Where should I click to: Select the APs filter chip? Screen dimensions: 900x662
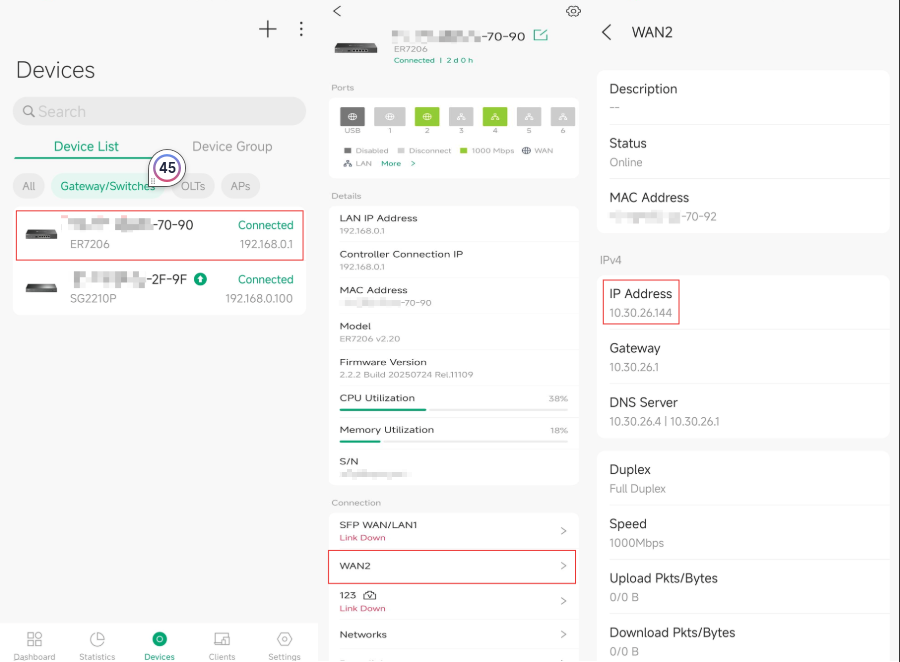(240, 186)
